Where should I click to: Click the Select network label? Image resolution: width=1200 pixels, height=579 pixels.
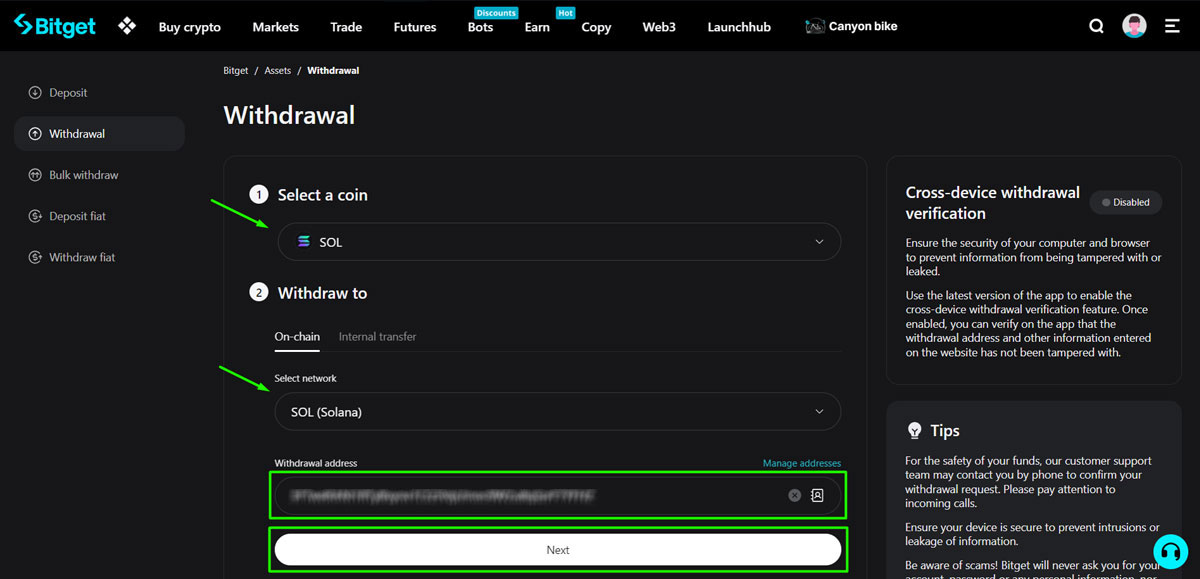pos(306,378)
